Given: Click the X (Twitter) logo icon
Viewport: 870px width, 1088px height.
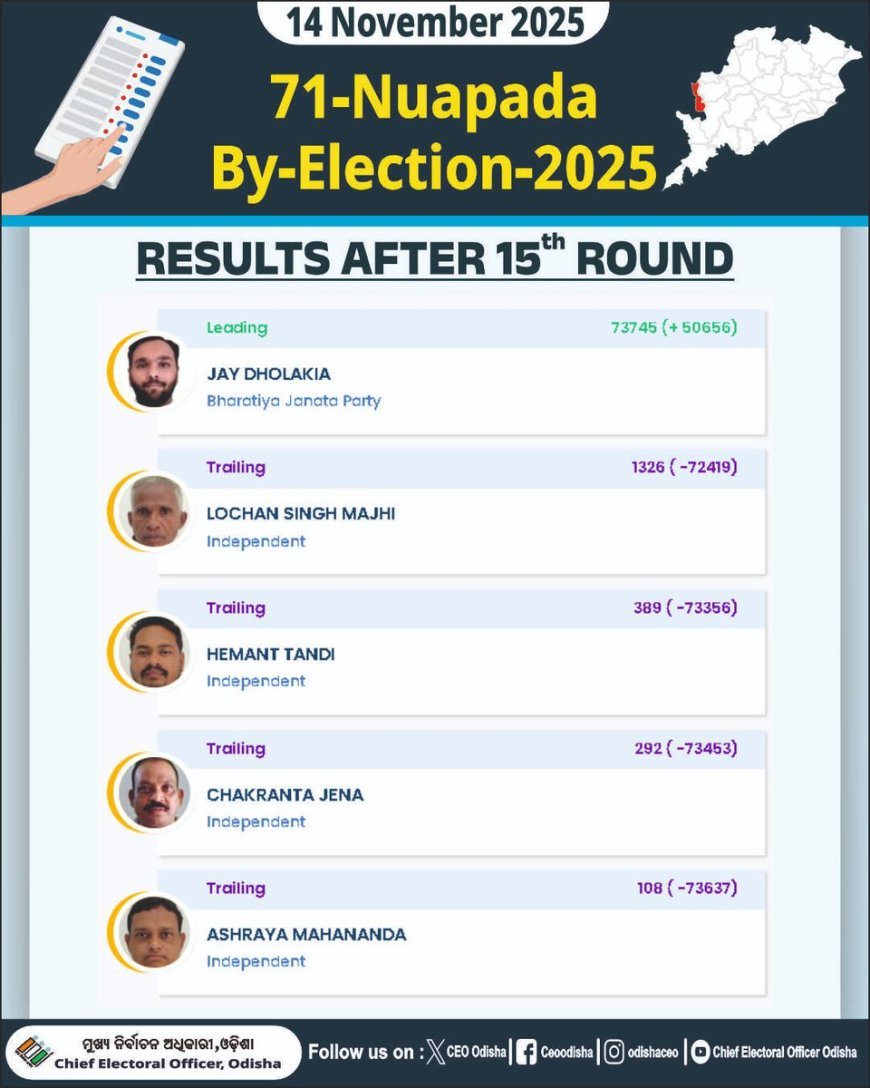Looking at the screenshot, I should (433, 1051).
